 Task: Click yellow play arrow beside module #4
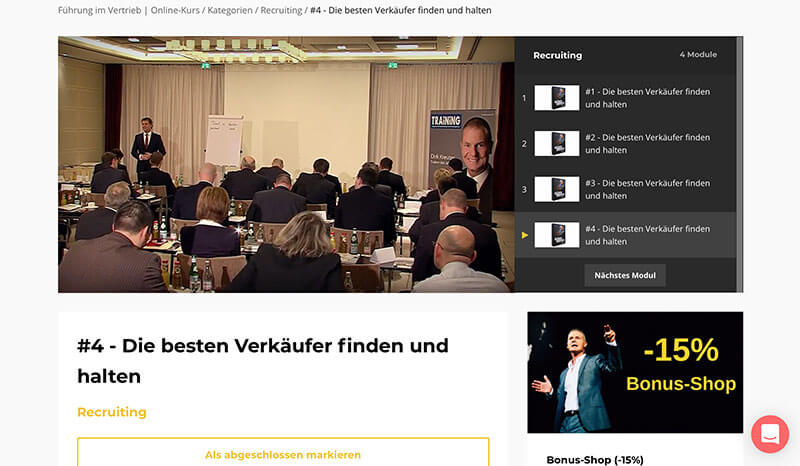524,235
